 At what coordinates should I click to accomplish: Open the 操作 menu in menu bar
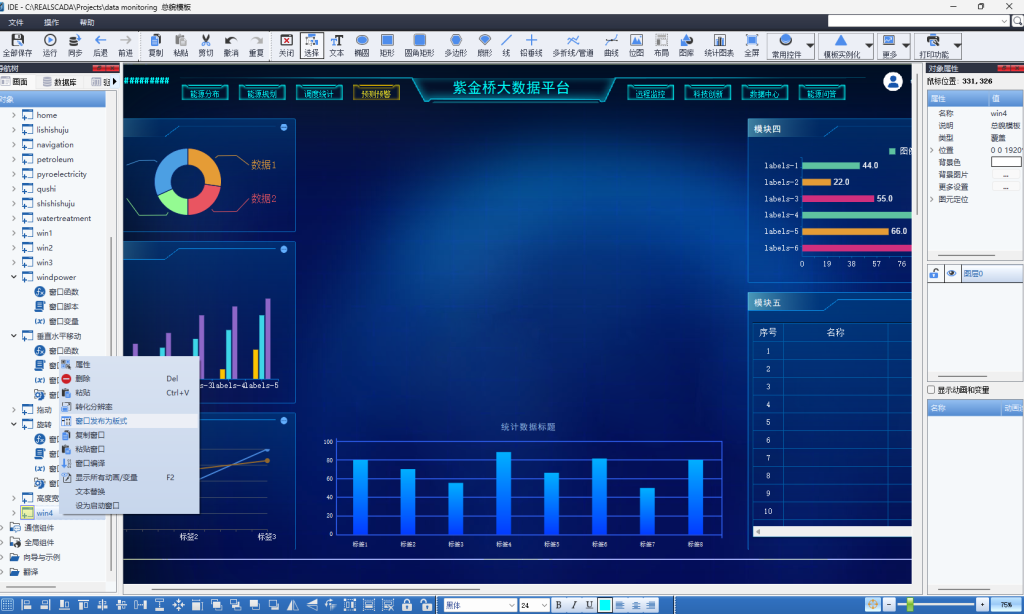52,21
